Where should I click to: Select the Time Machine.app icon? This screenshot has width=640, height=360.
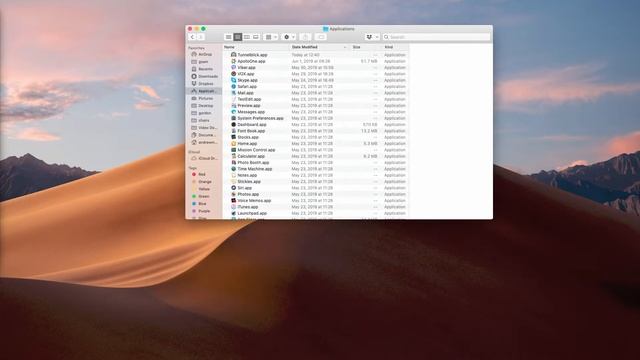pyautogui.click(x=233, y=169)
